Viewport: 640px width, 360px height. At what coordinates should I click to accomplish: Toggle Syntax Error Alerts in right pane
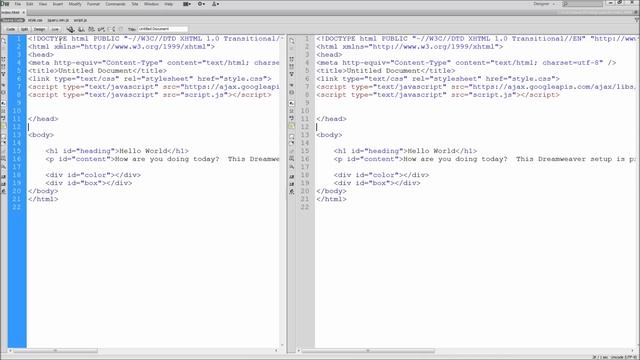point(291,127)
